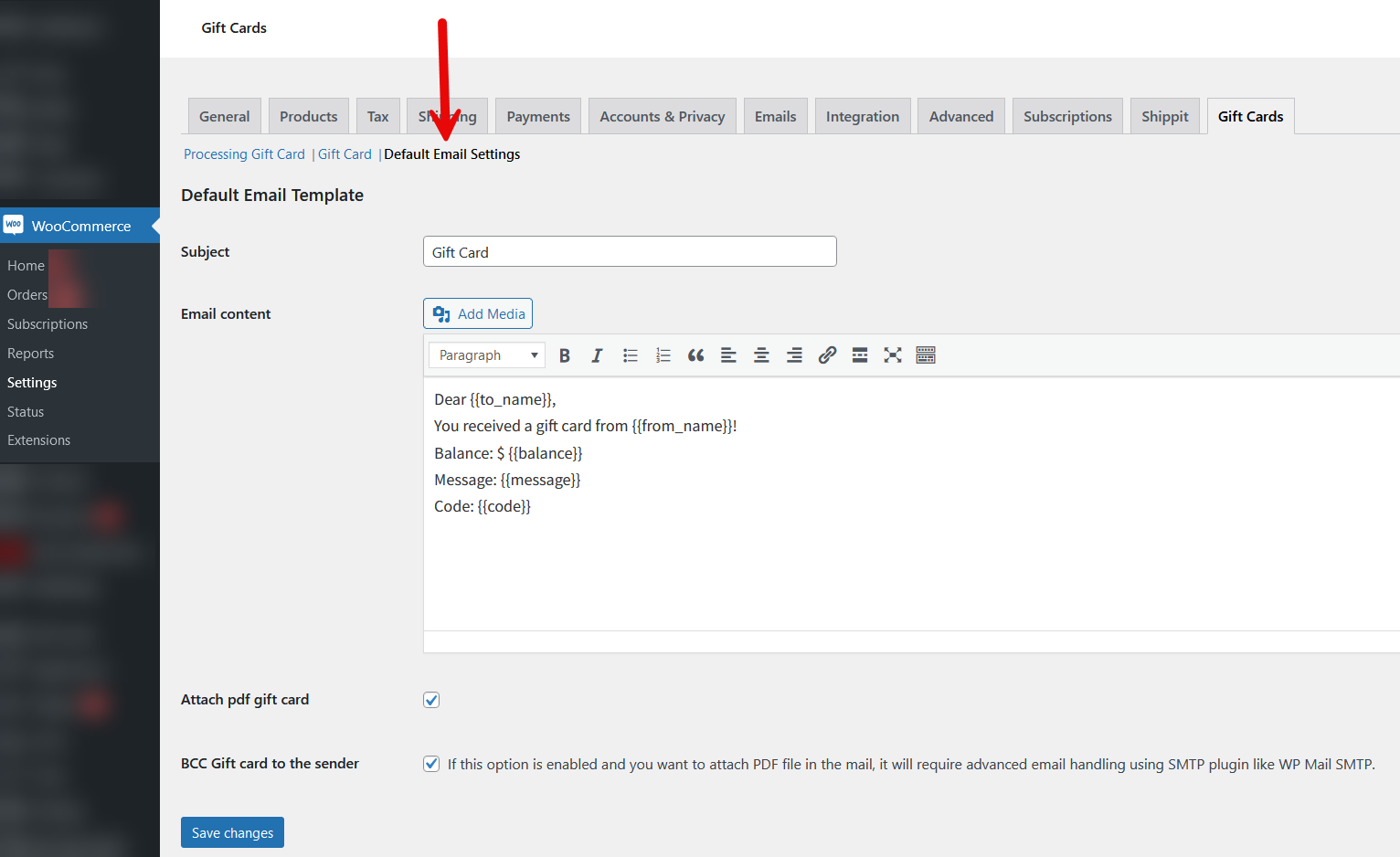The width and height of the screenshot is (1400, 857).
Task: Open Settings in WooCommerce sidebar
Action: (32, 382)
